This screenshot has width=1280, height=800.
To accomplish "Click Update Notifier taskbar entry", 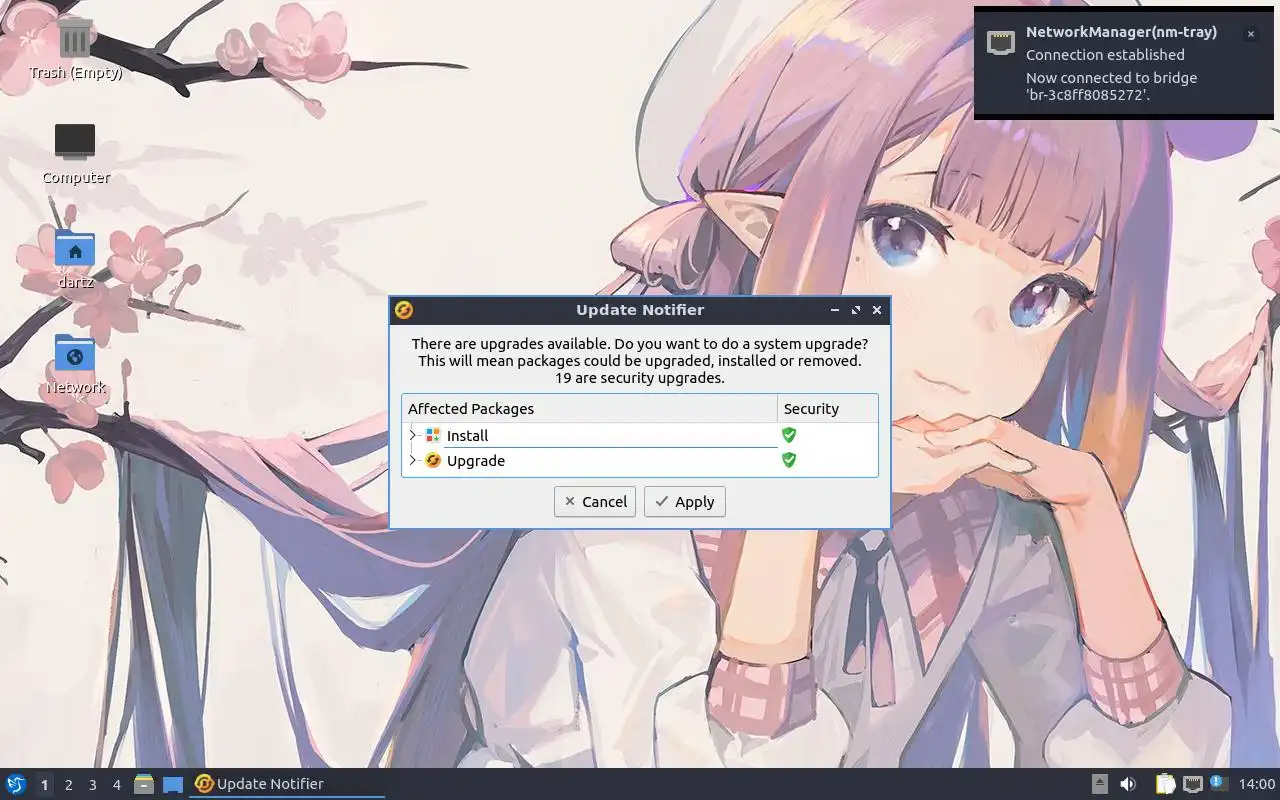I will 287,784.
